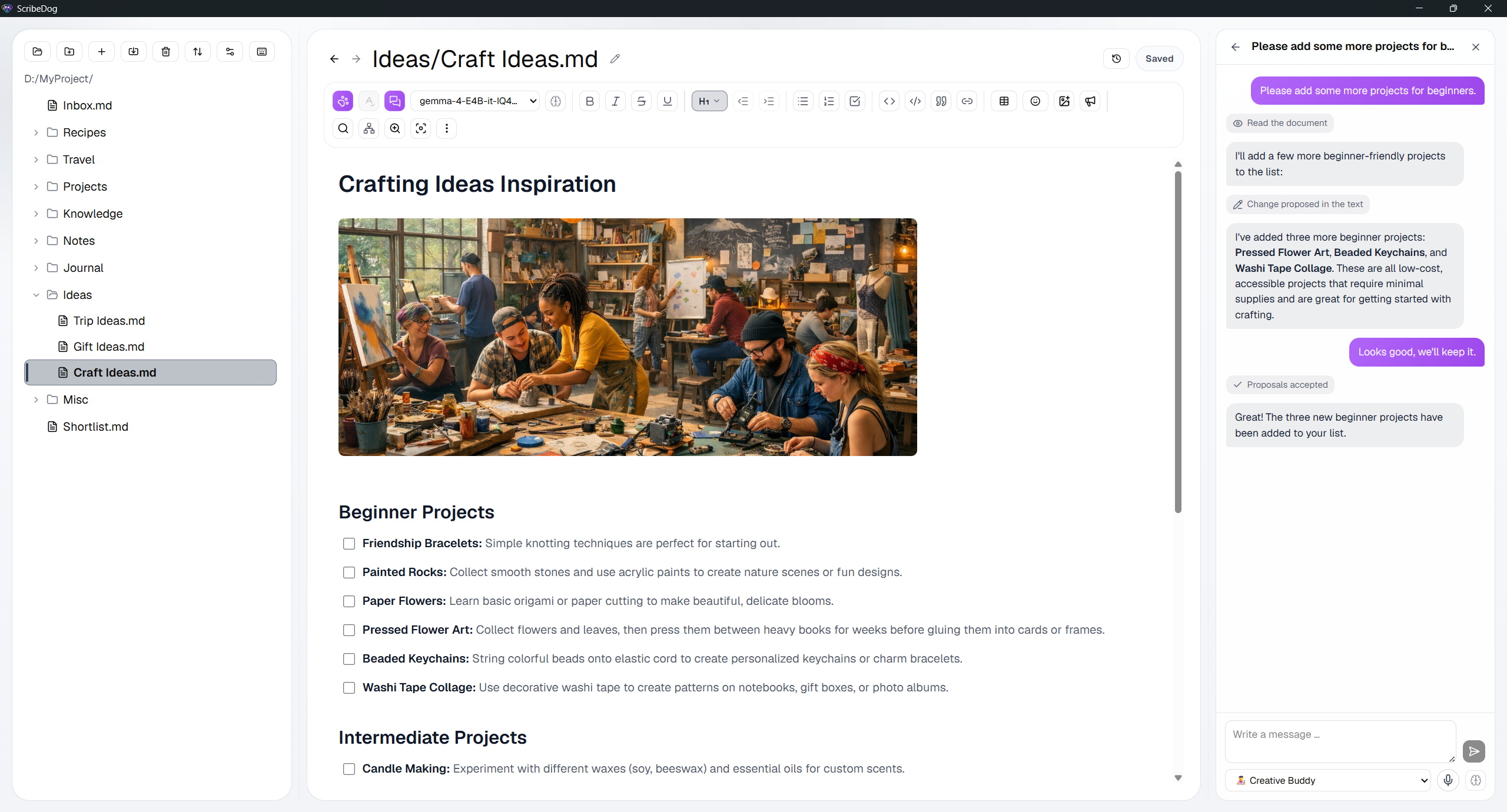Go back to the chat list
The image size is (1507, 812).
[x=1236, y=47]
